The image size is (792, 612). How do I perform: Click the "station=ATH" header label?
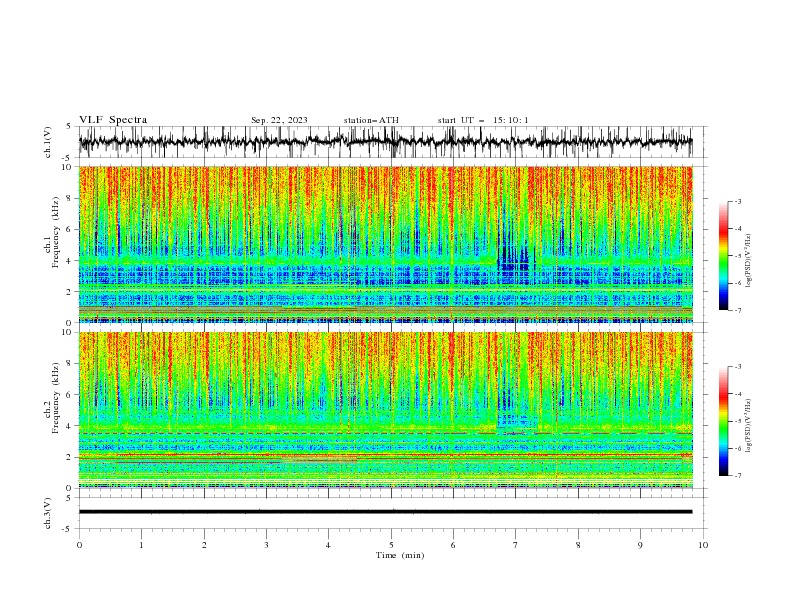click(x=371, y=120)
